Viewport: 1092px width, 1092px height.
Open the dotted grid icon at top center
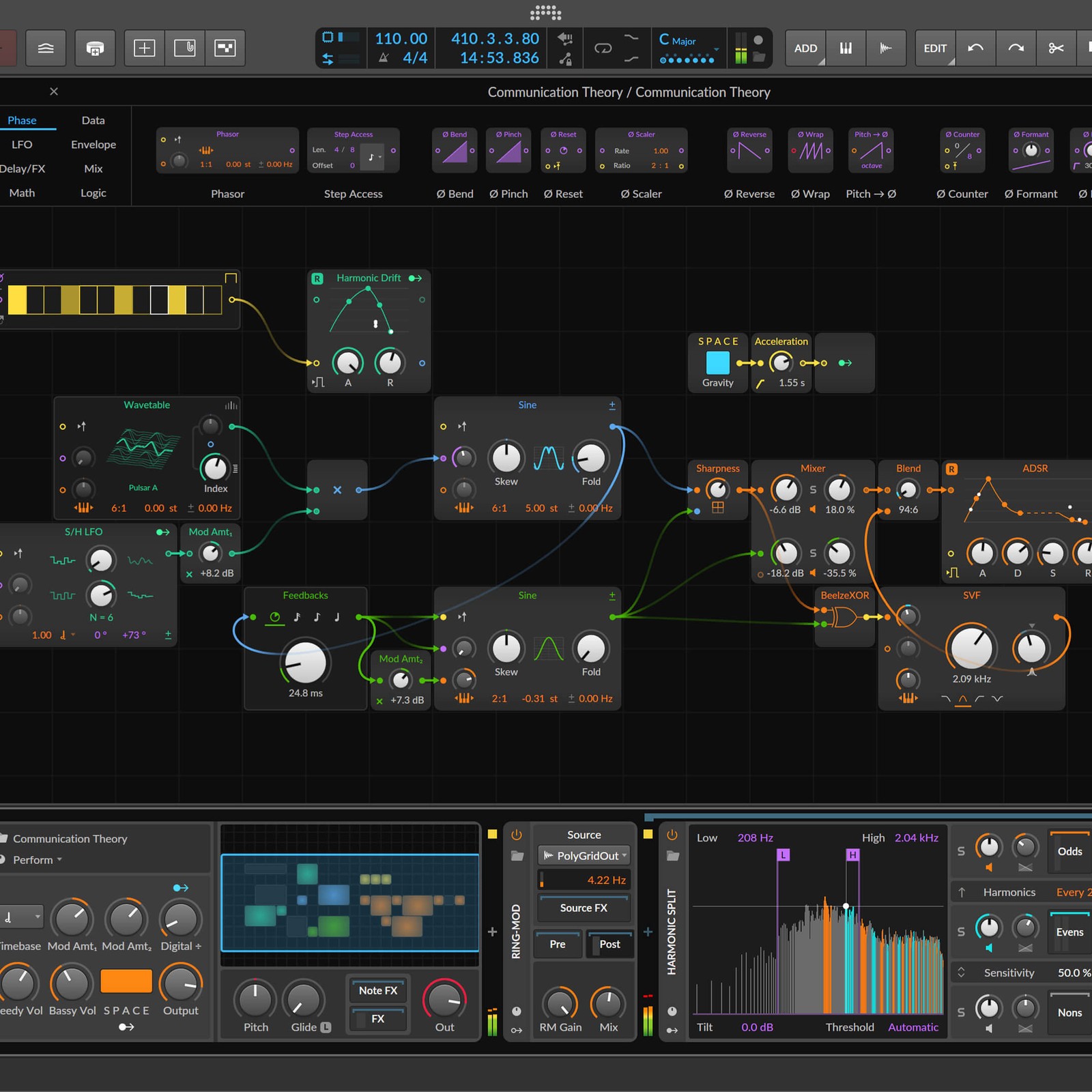[546, 12]
